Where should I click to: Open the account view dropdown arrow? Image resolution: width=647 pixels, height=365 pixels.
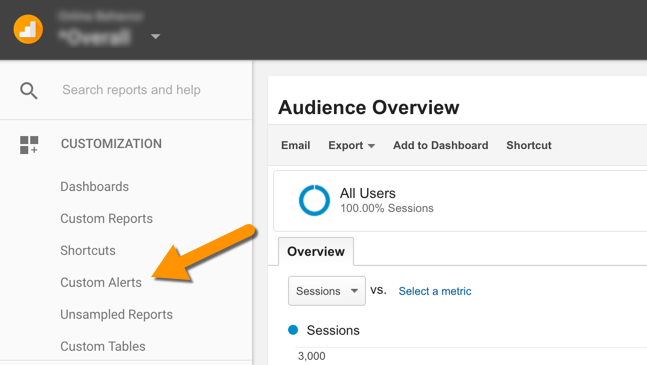click(x=155, y=37)
